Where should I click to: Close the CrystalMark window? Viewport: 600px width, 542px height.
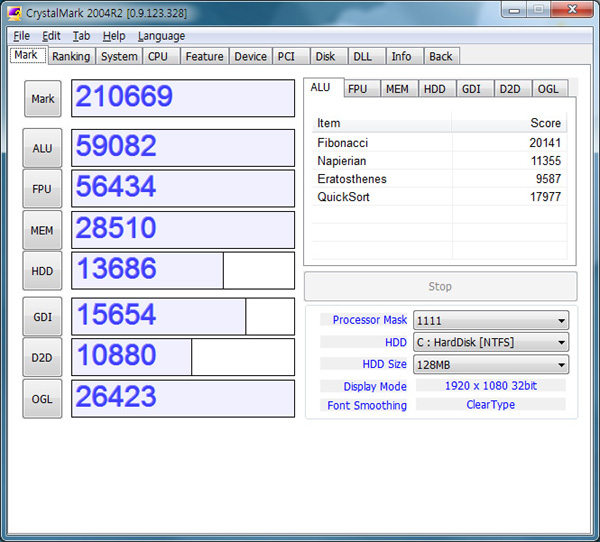tap(572, 9)
